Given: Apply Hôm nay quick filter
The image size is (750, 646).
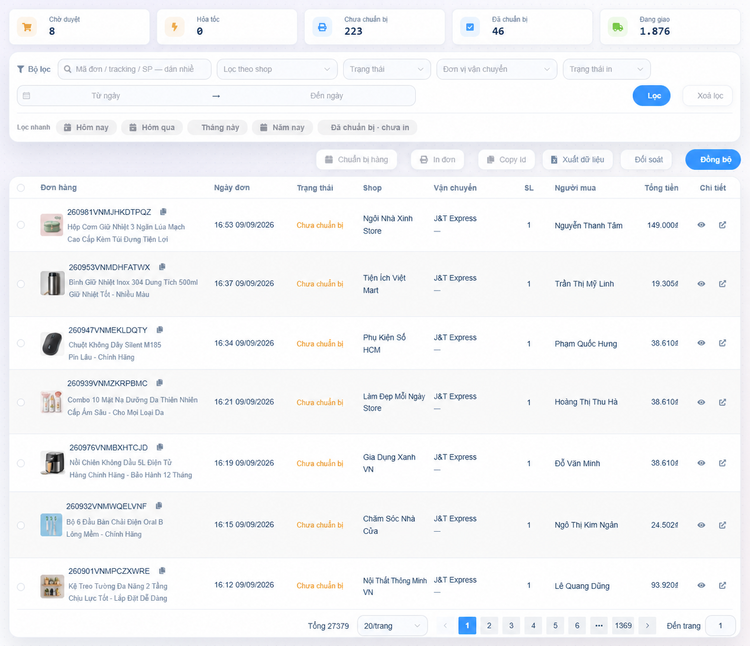Looking at the screenshot, I should click(86, 127).
